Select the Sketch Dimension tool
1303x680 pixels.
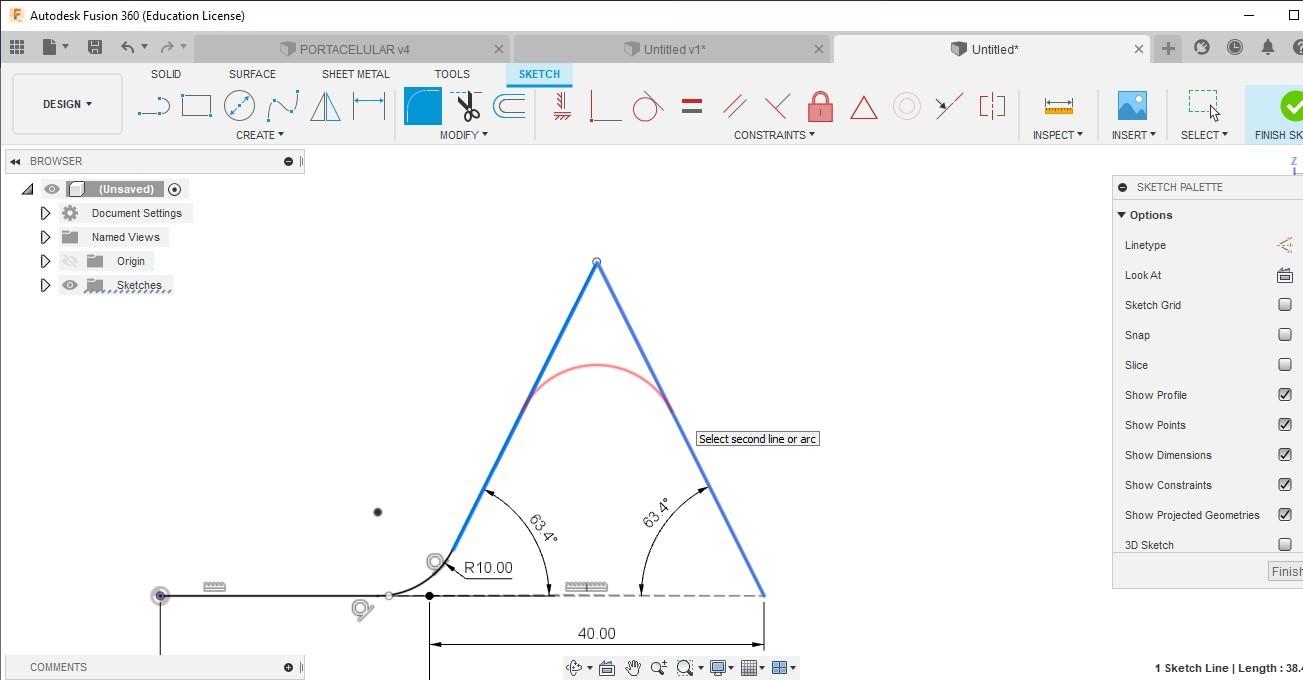[369, 106]
